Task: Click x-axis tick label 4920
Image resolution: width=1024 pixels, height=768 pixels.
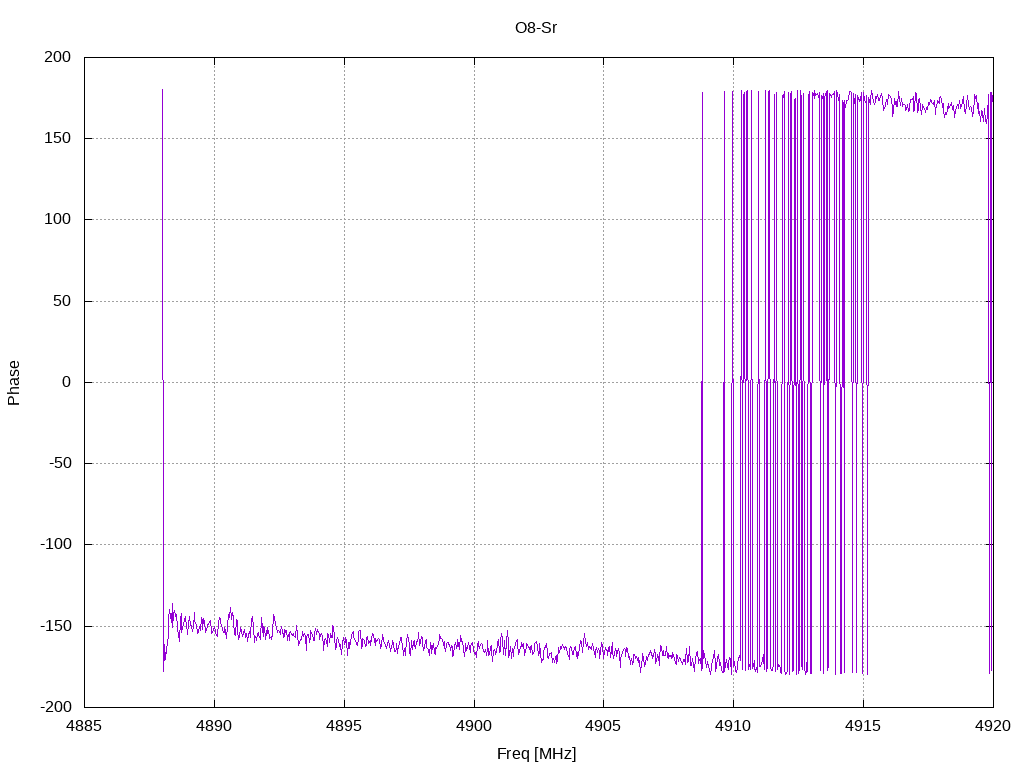Action: [x=993, y=726]
